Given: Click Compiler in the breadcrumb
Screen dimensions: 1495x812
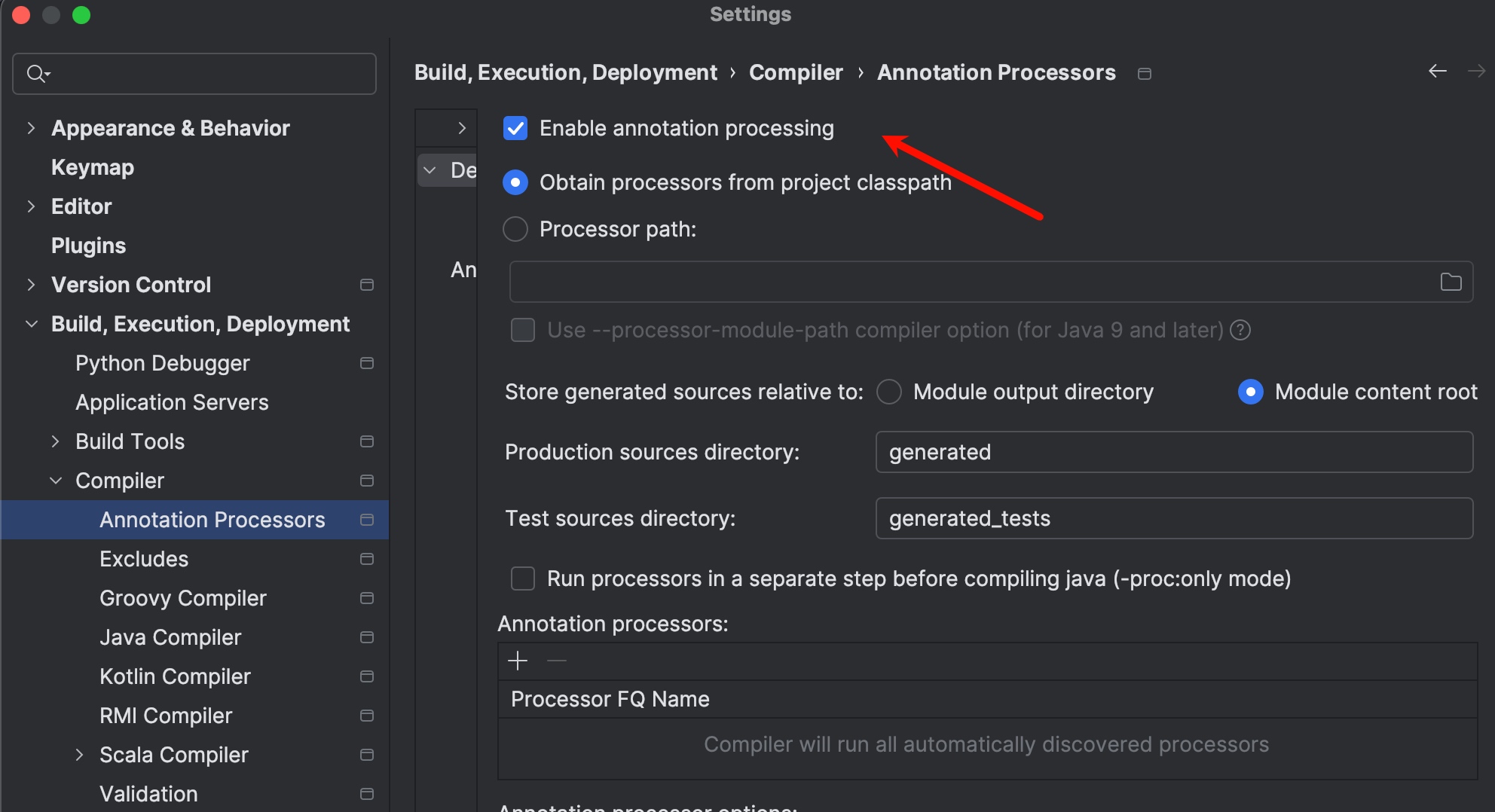Looking at the screenshot, I should [x=796, y=72].
